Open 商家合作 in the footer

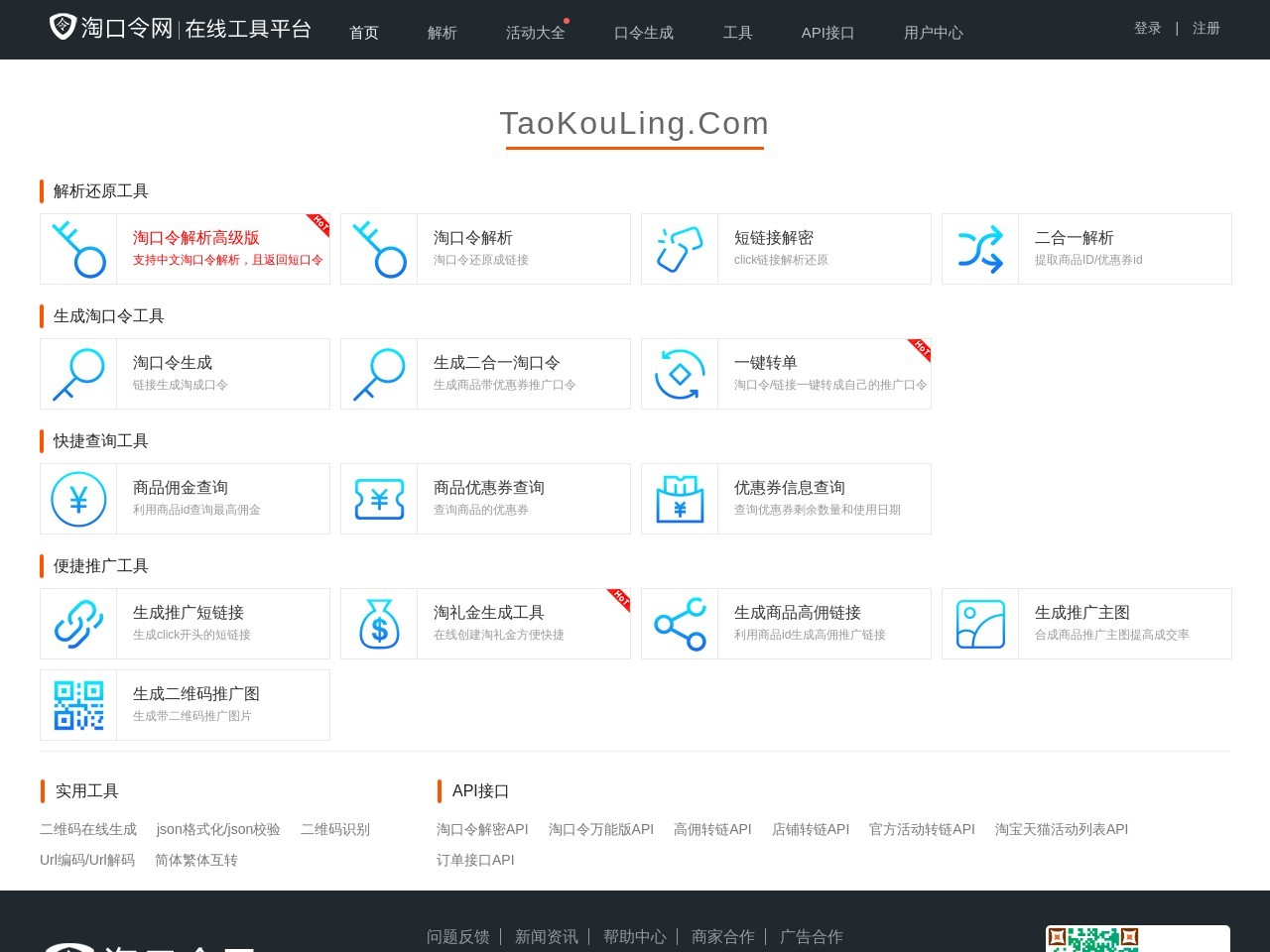point(723,936)
